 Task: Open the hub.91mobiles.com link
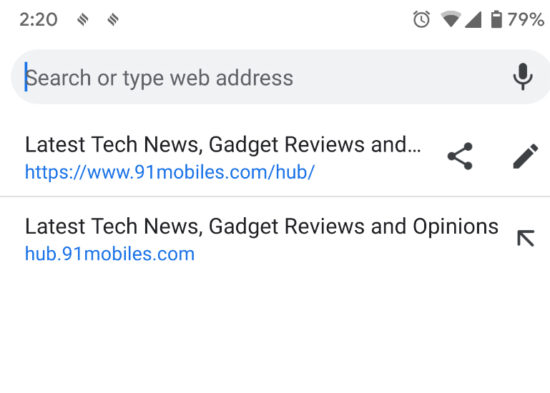pos(110,254)
